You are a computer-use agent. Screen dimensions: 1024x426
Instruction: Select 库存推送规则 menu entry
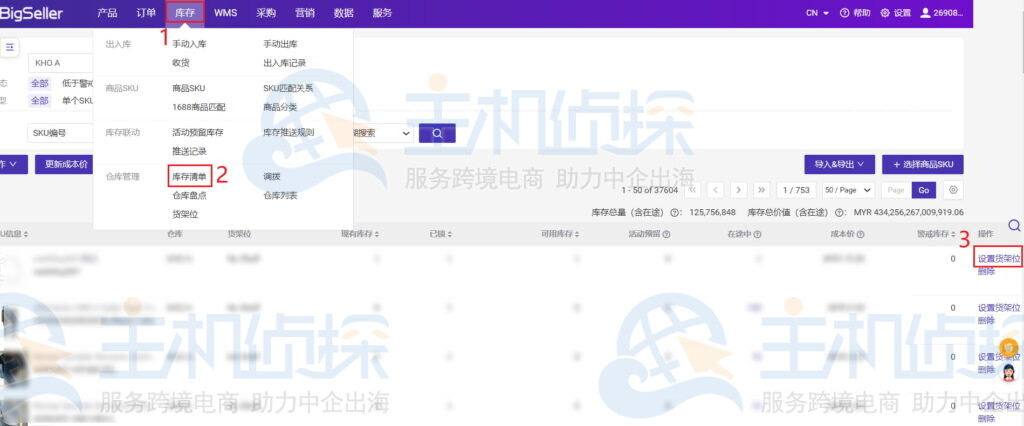(x=288, y=132)
